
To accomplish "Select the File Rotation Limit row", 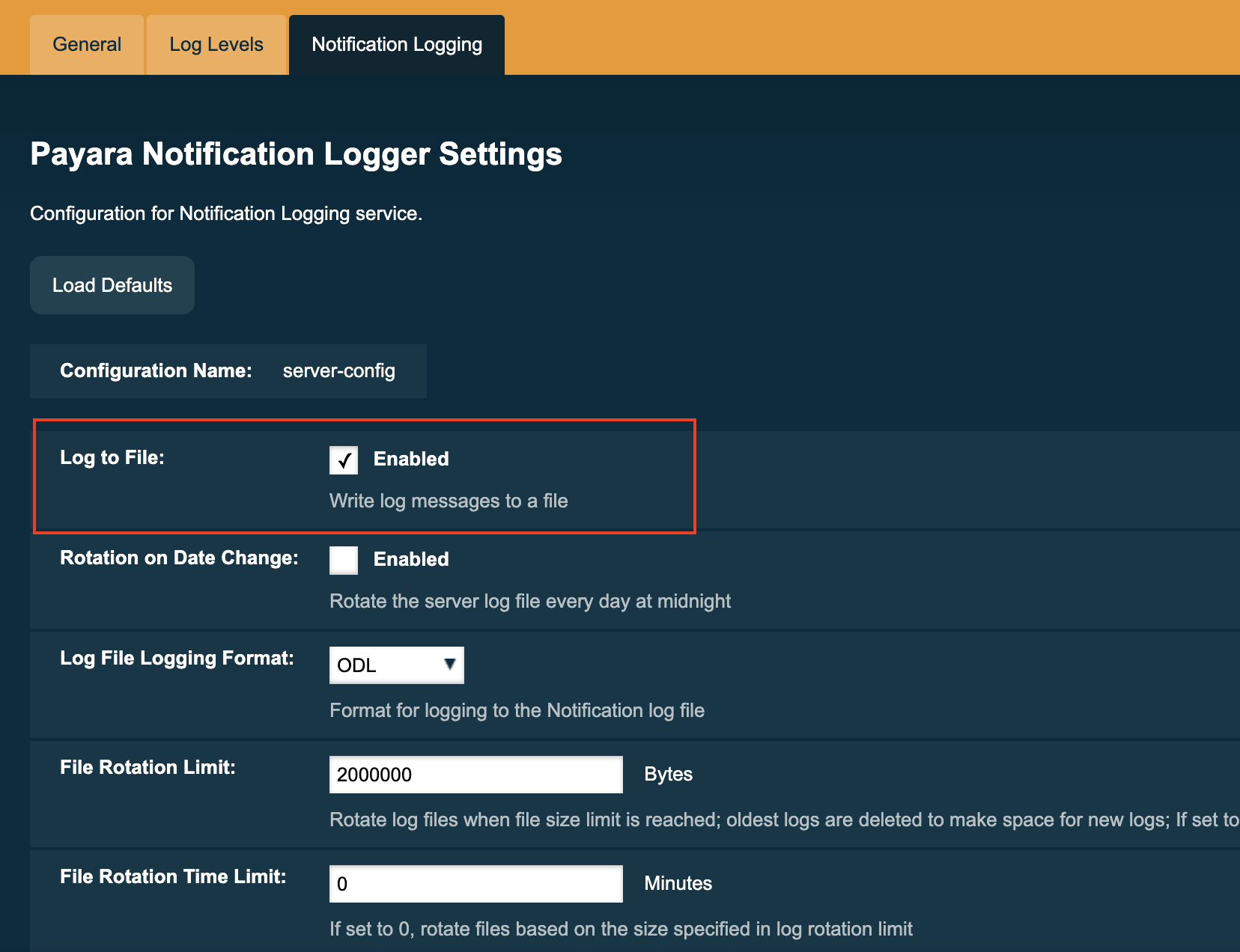I will (x=147, y=766).
